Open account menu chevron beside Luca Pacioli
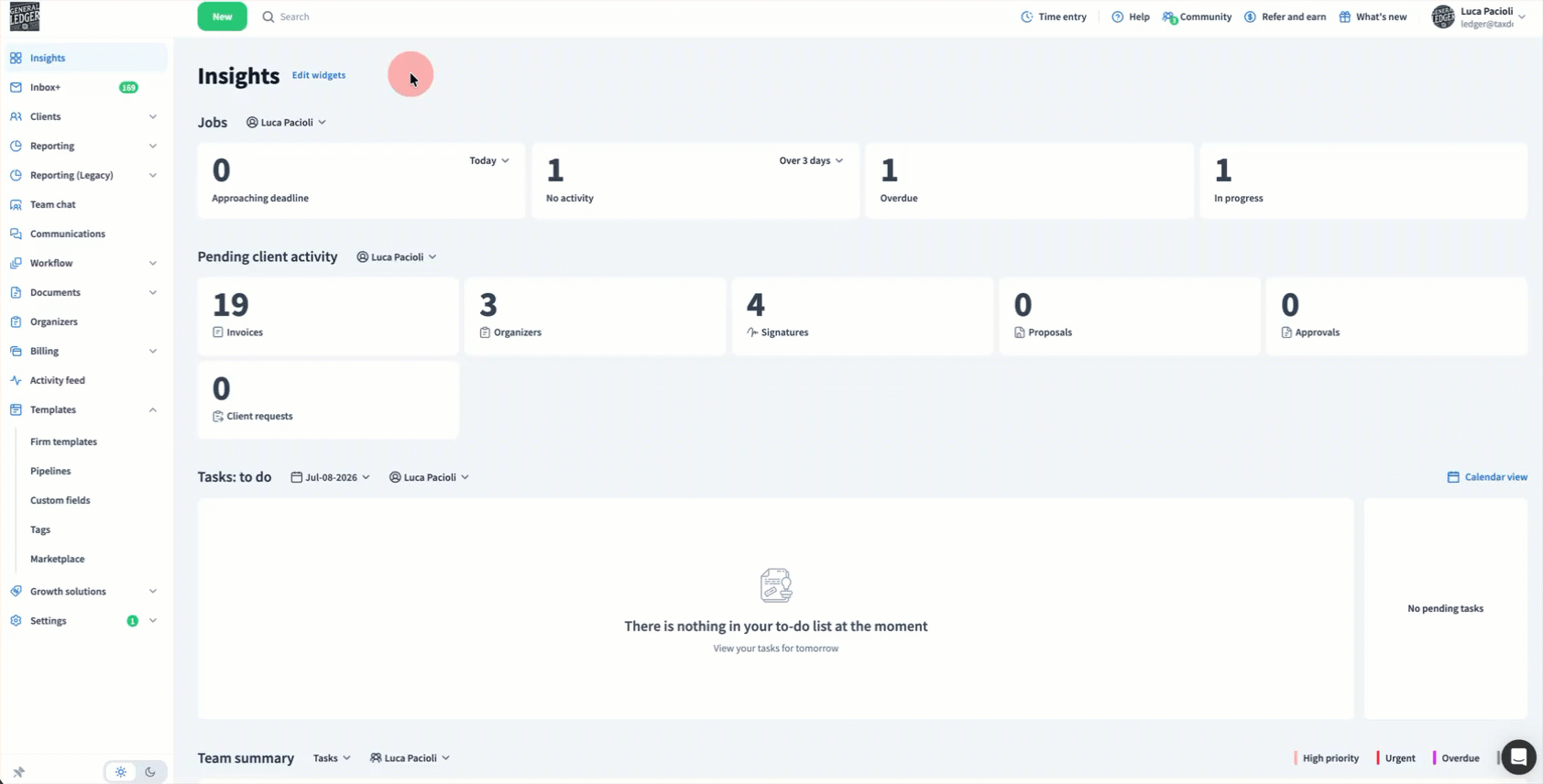Screen dimensions: 1543x784 [1522, 16]
